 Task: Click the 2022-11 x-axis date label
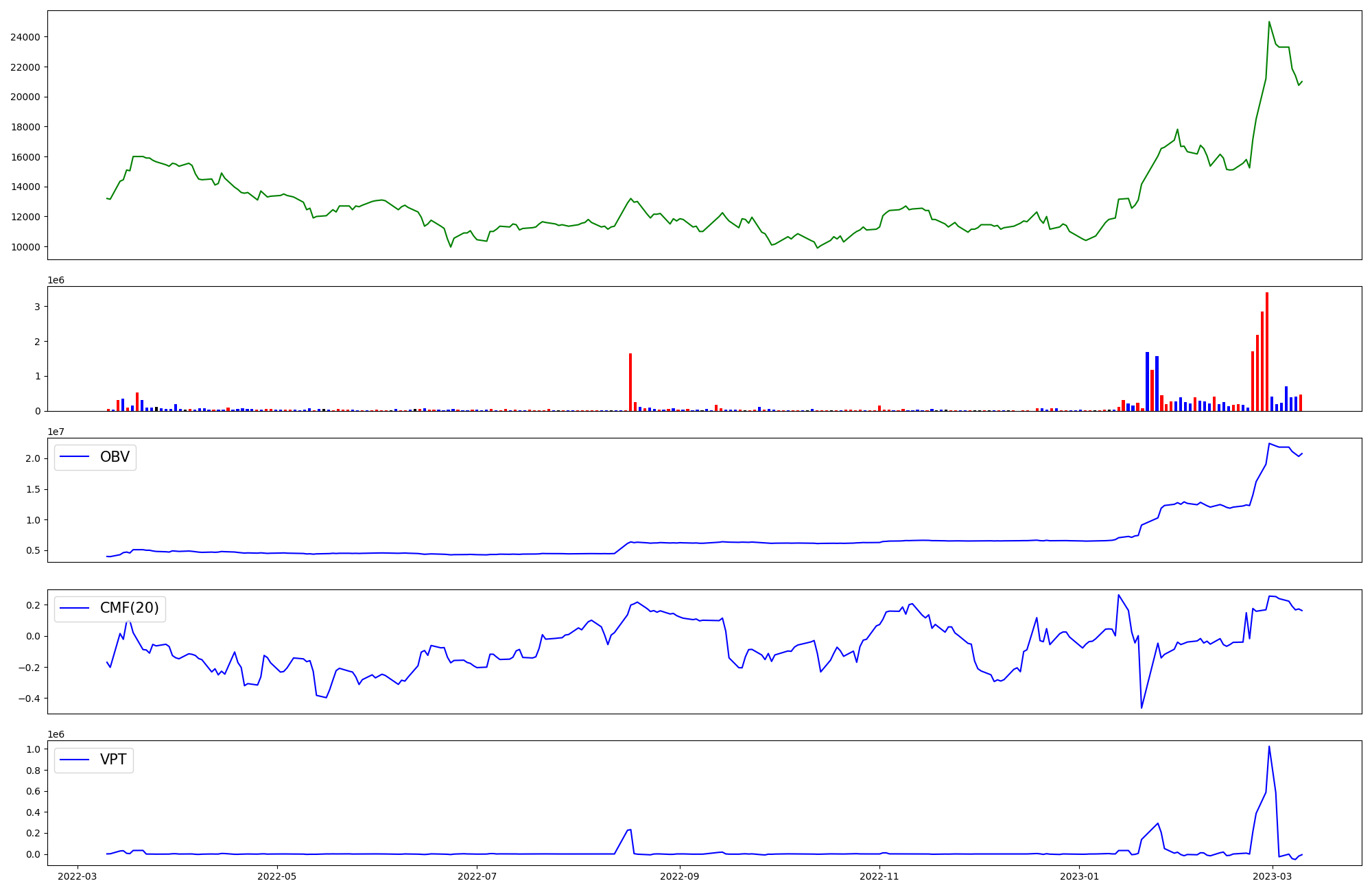[x=879, y=876]
